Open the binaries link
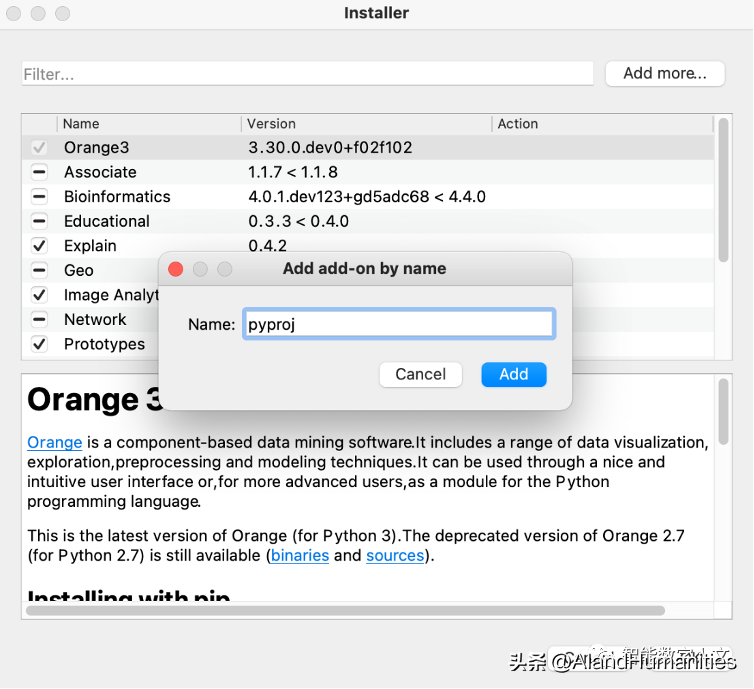Image resolution: width=754 pixels, height=689 pixels. click(x=300, y=555)
